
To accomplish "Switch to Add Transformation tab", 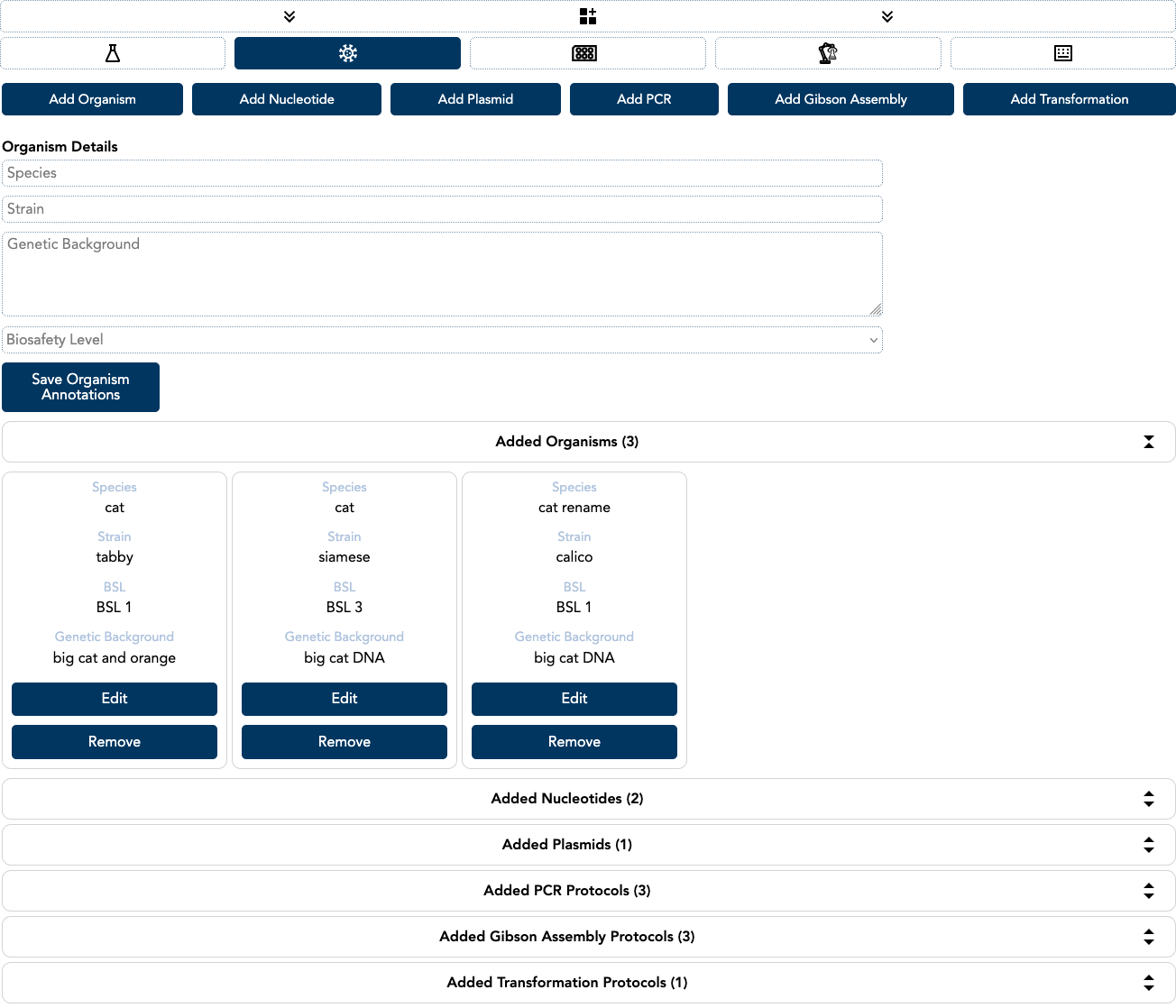I will pos(1069,99).
